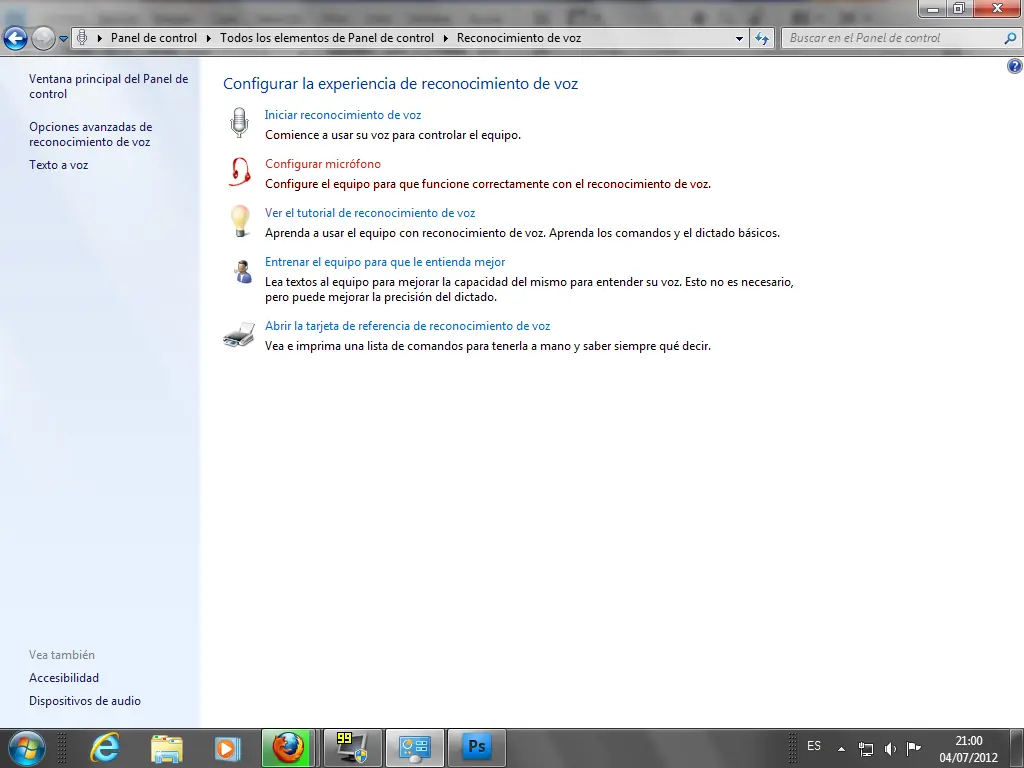Expand the arrow before Reconocimiento de voz breadcrumb

(x=445, y=39)
